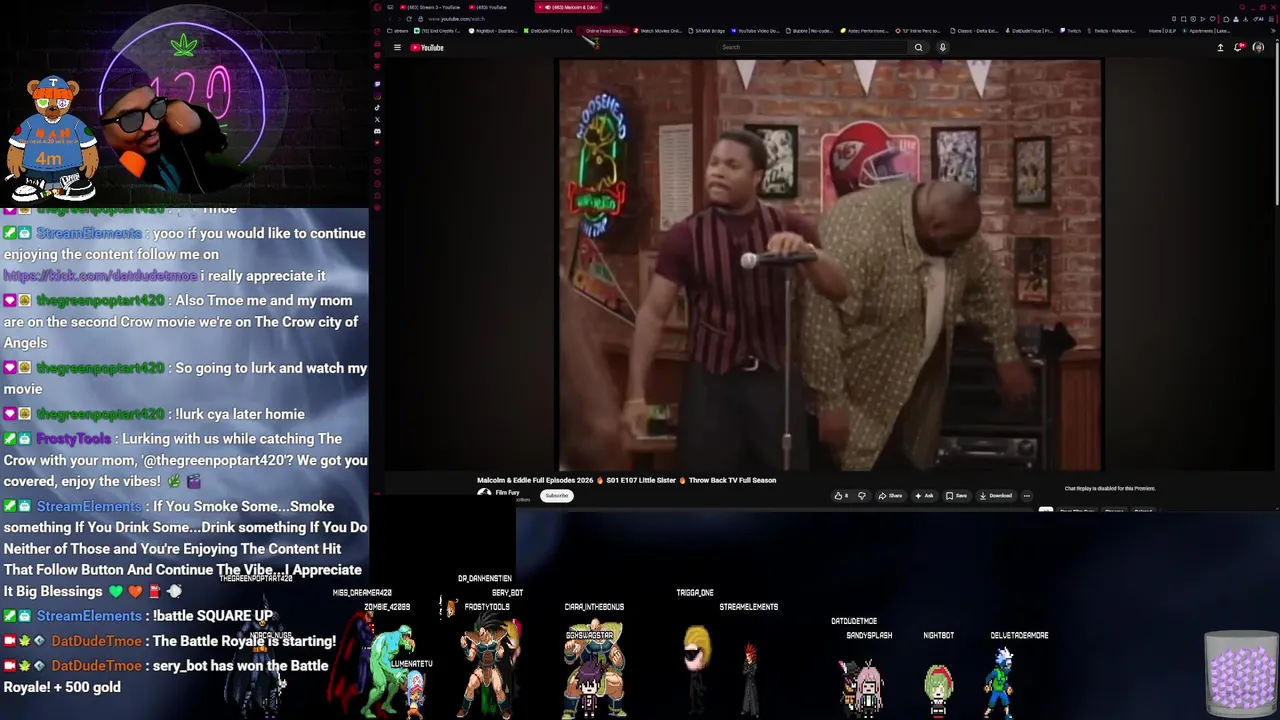This screenshot has width=1280, height=720.
Task: Open YouTube notifications bell
Action: (x=1239, y=47)
